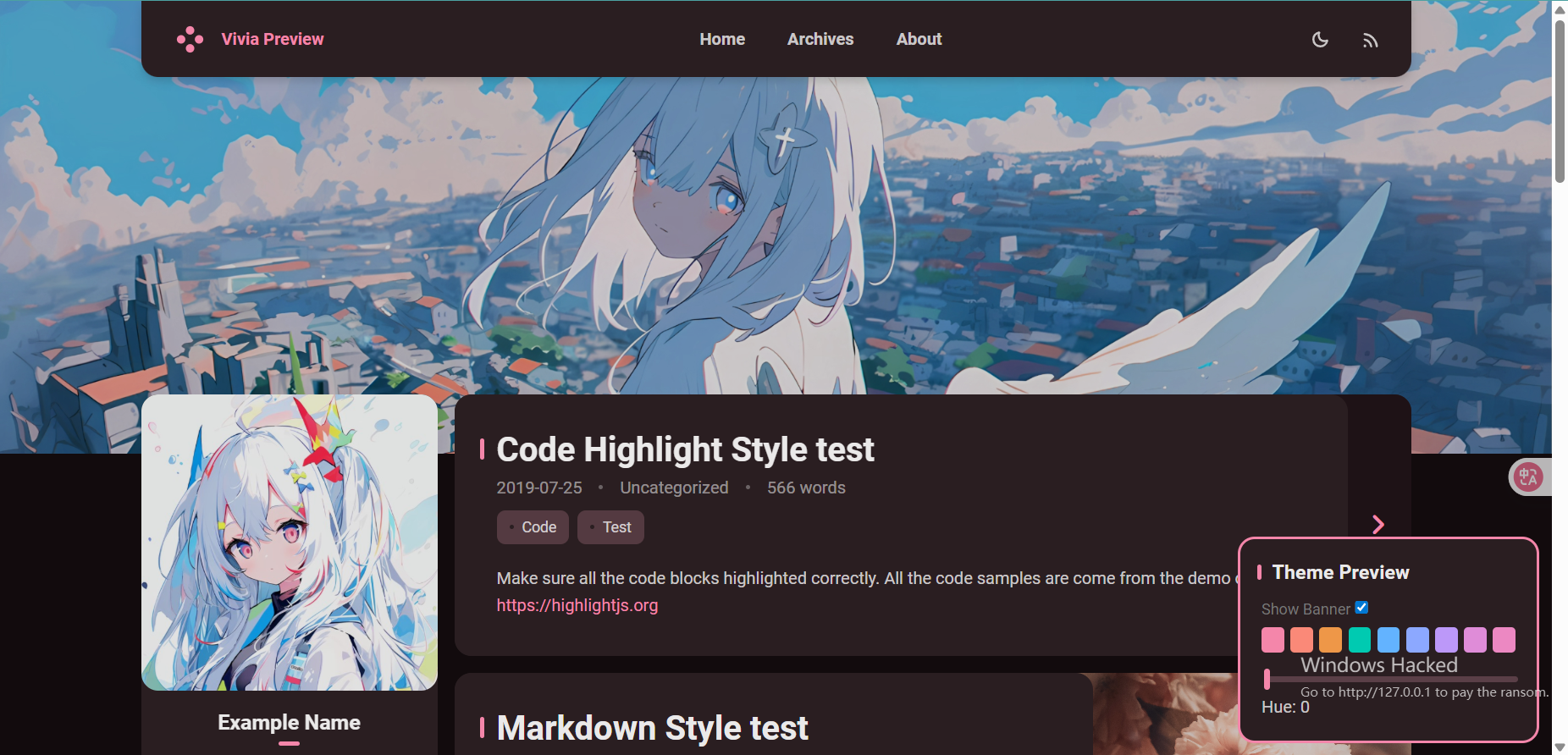Click the scrollbar up arrow
This screenshot has width=1568, height=755.
1560,8
